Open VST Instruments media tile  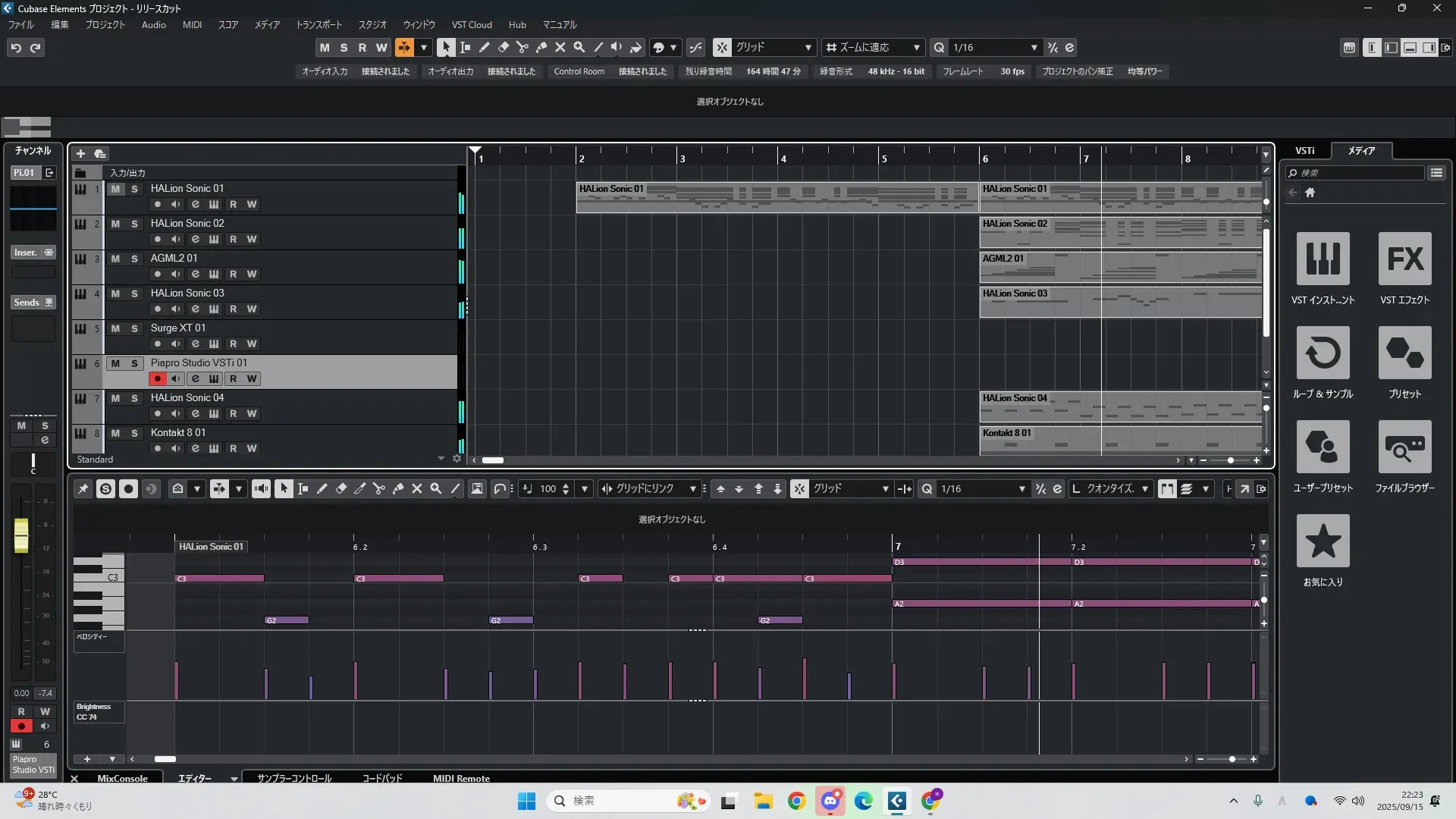pyautogui.click(x=1323, y=259)
